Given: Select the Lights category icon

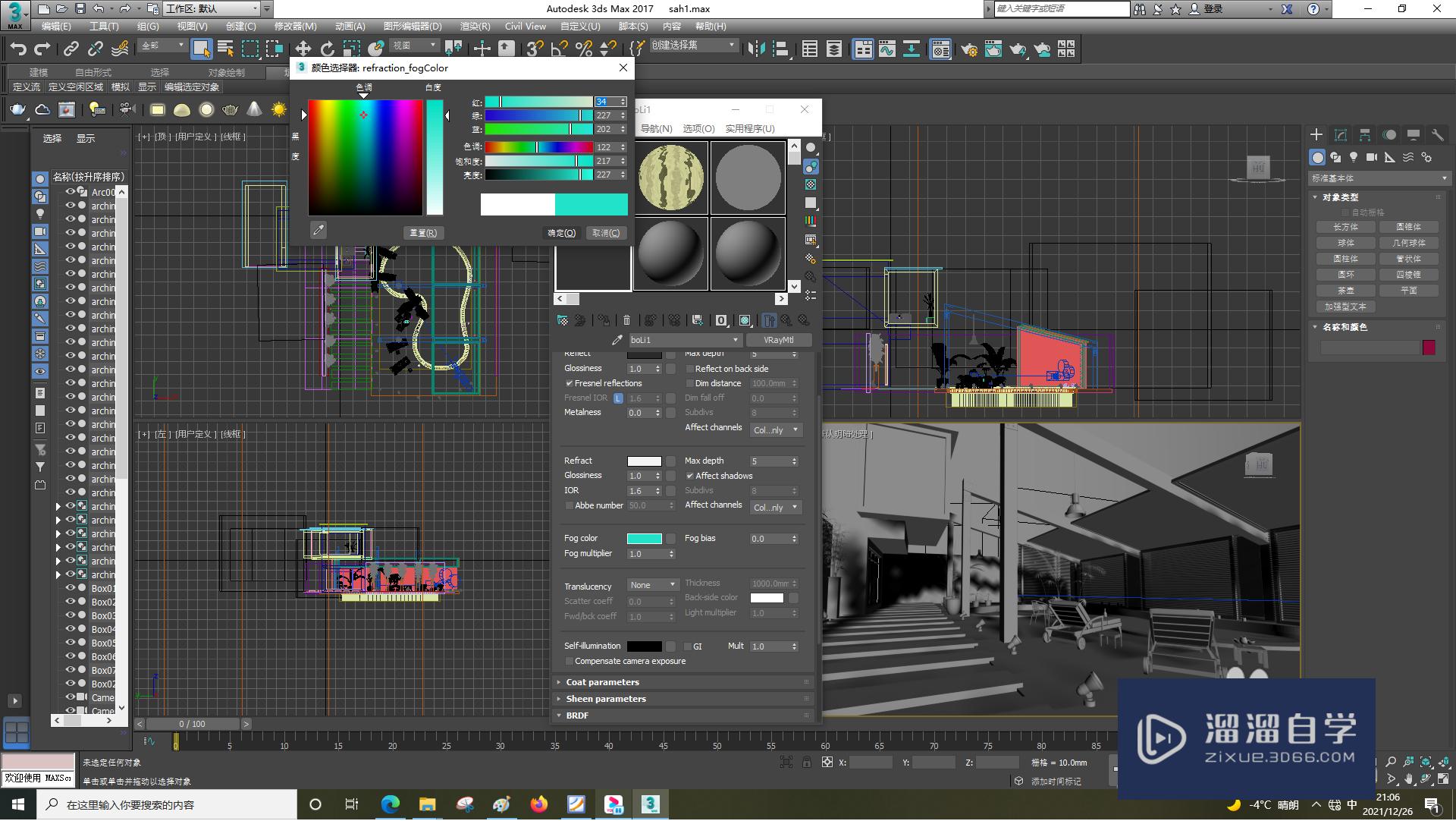Looking at the screenshot, I should click(x=1354, y=157).
